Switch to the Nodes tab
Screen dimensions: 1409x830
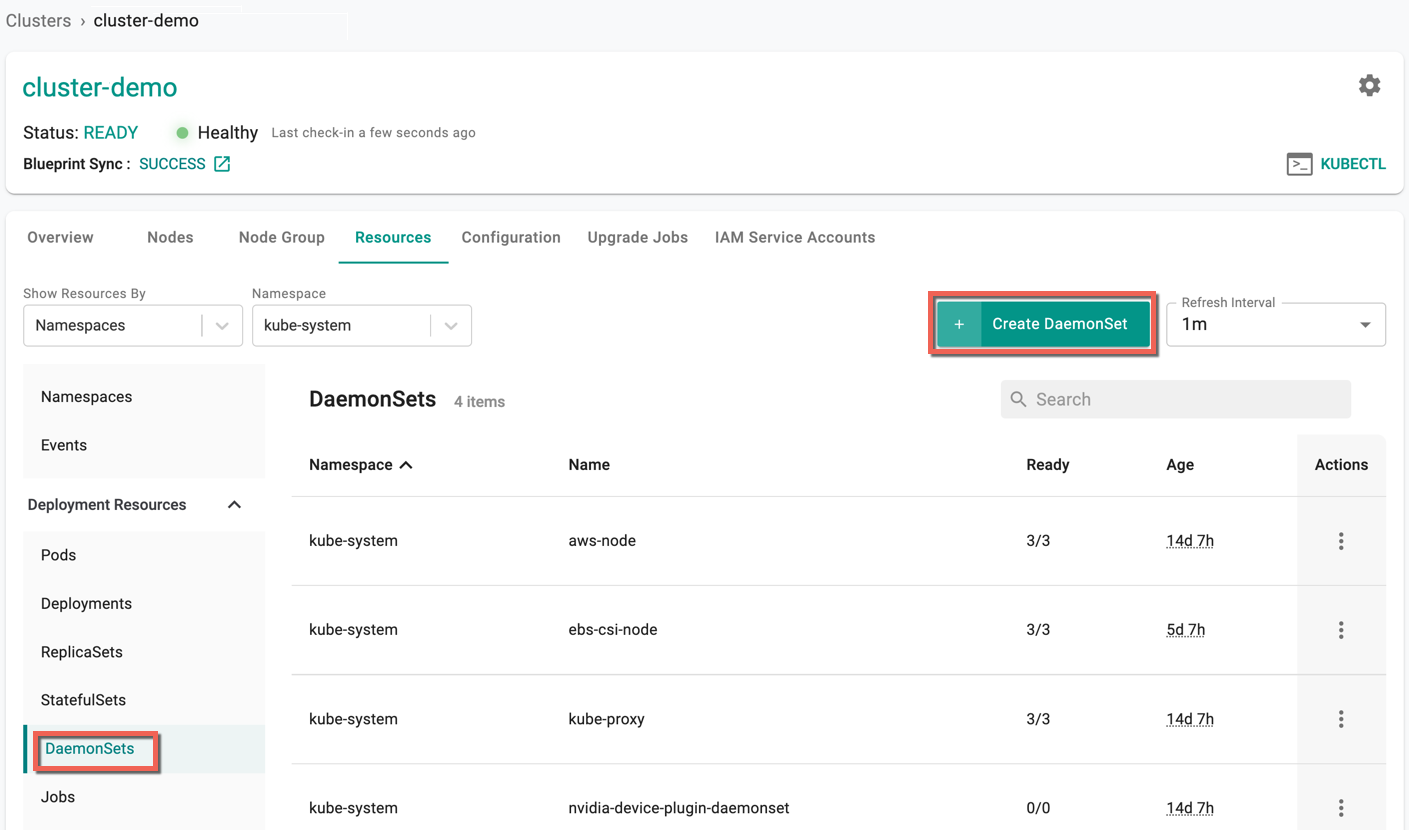(170, 237)
